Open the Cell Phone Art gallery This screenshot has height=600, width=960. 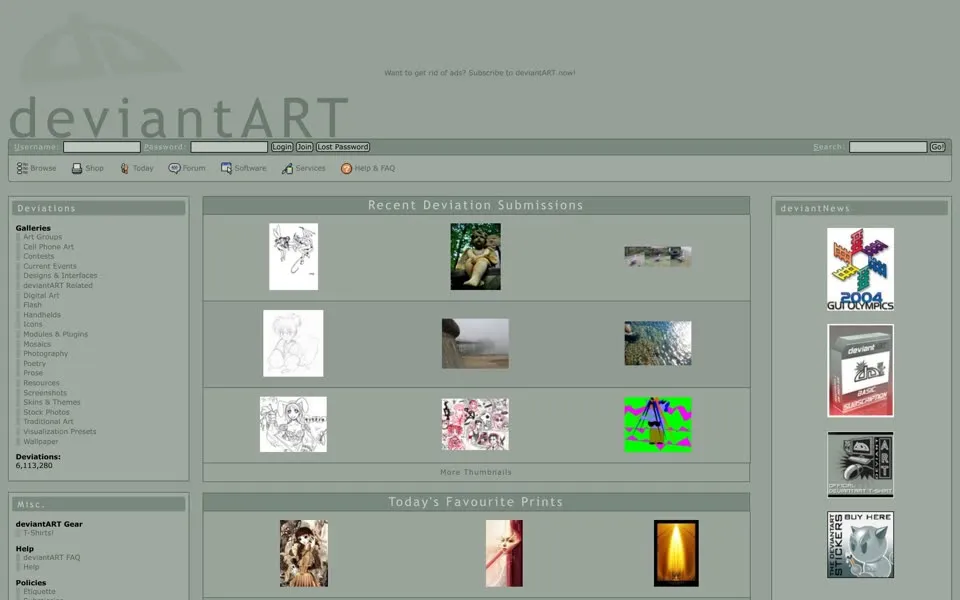pyautogui.click(x=48, y=247)
